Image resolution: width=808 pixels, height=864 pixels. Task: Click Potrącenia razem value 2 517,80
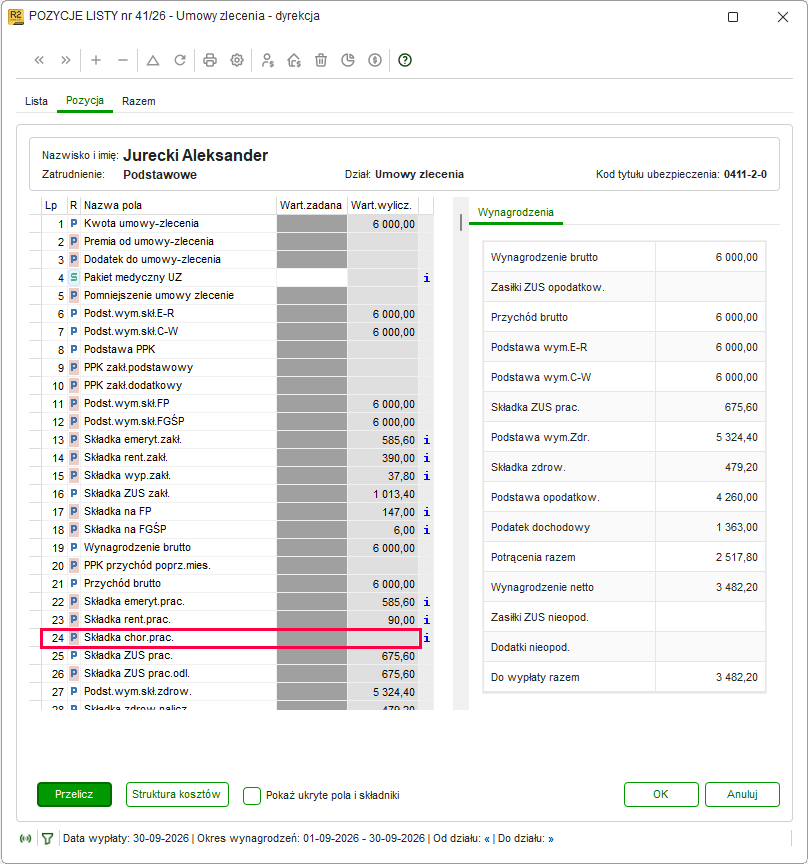737,558
